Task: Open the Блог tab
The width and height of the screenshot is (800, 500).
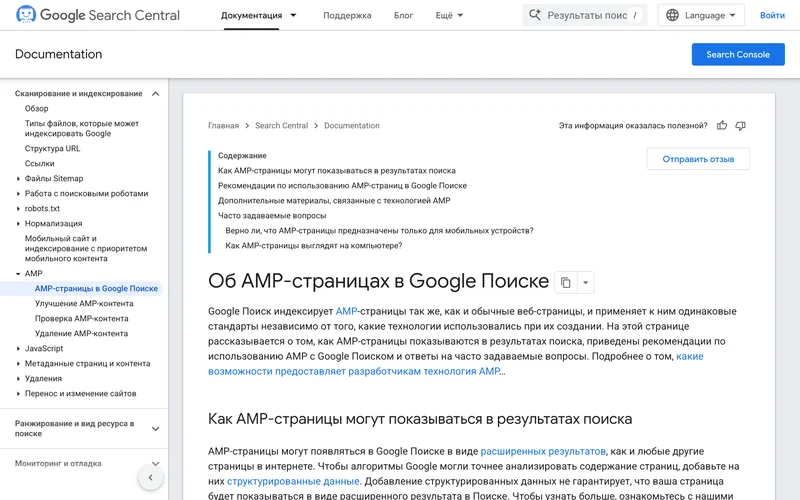Action: (403, 15)
